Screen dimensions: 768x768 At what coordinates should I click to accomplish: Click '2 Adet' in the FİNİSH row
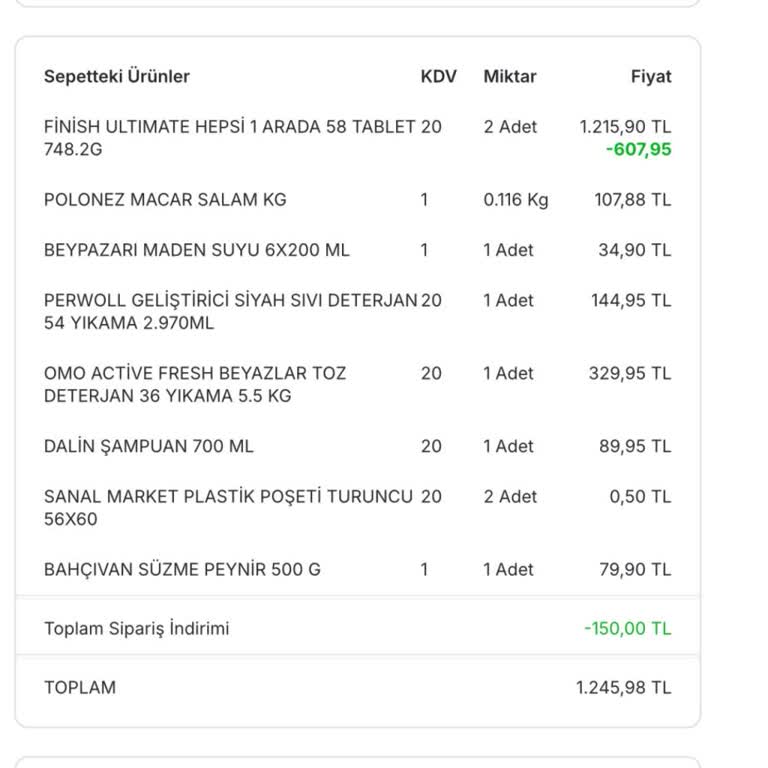[x=510, y=127]
